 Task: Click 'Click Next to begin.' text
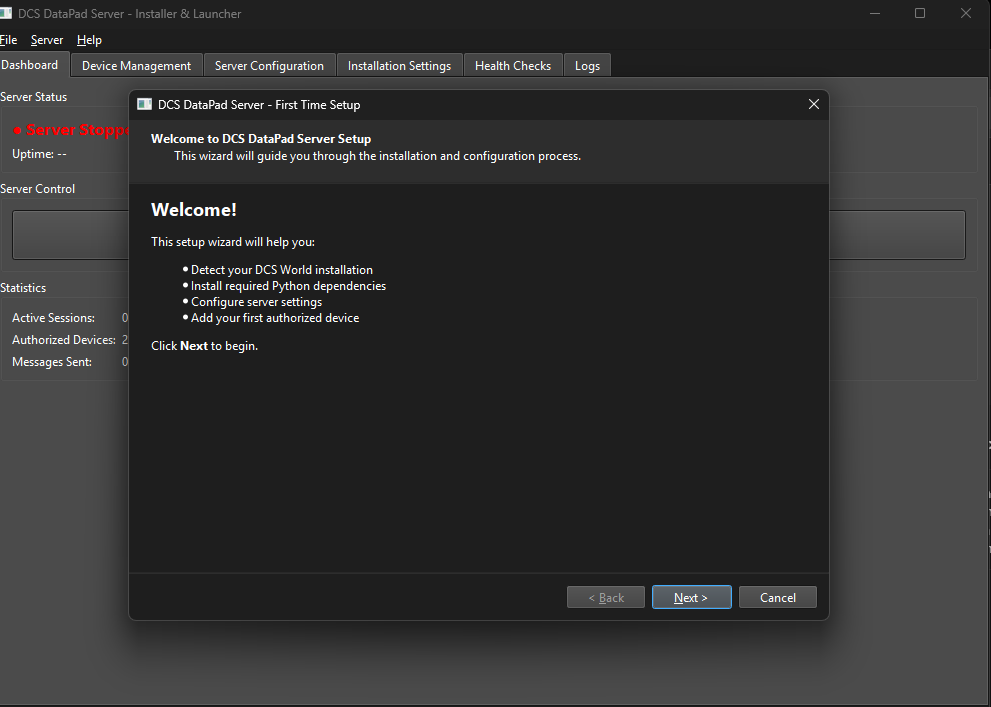point(205,346)
